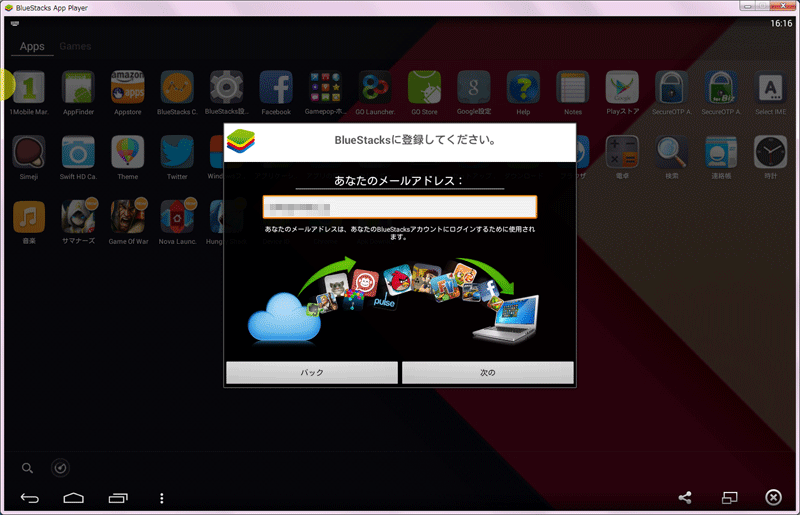Image resolution: width=800 pixels, height=515 pixels.
Task: Click the circled X close icon bottom right
Action: (x=773, y=497)
